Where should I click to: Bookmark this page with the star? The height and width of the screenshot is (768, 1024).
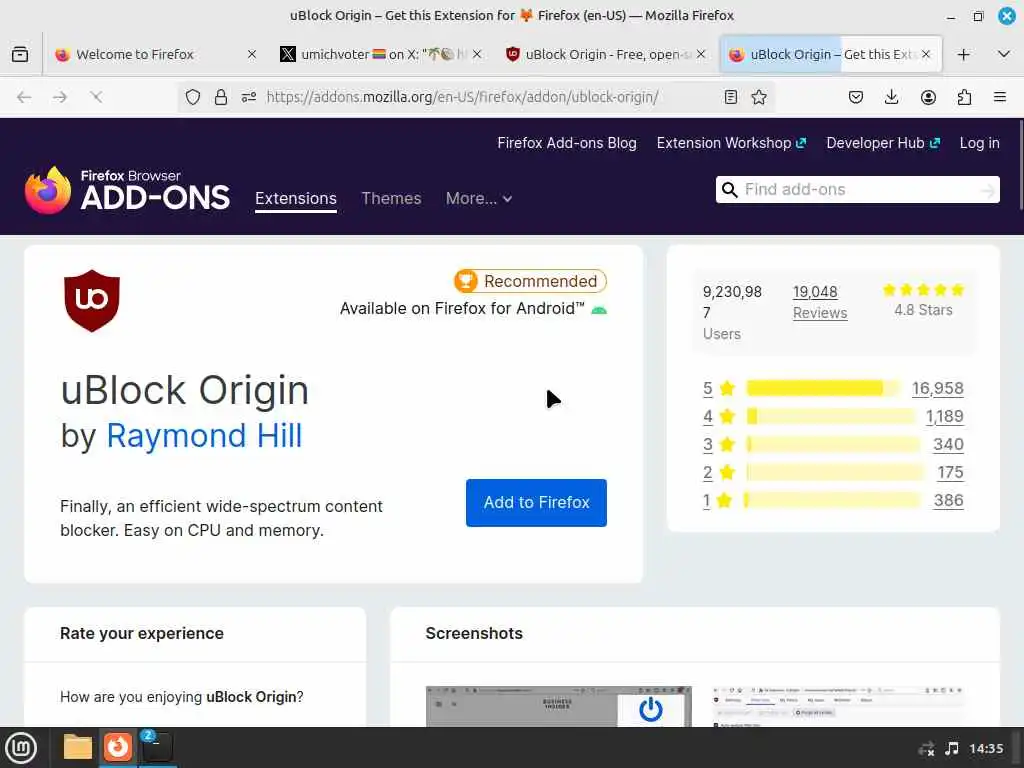pos(759,97)
